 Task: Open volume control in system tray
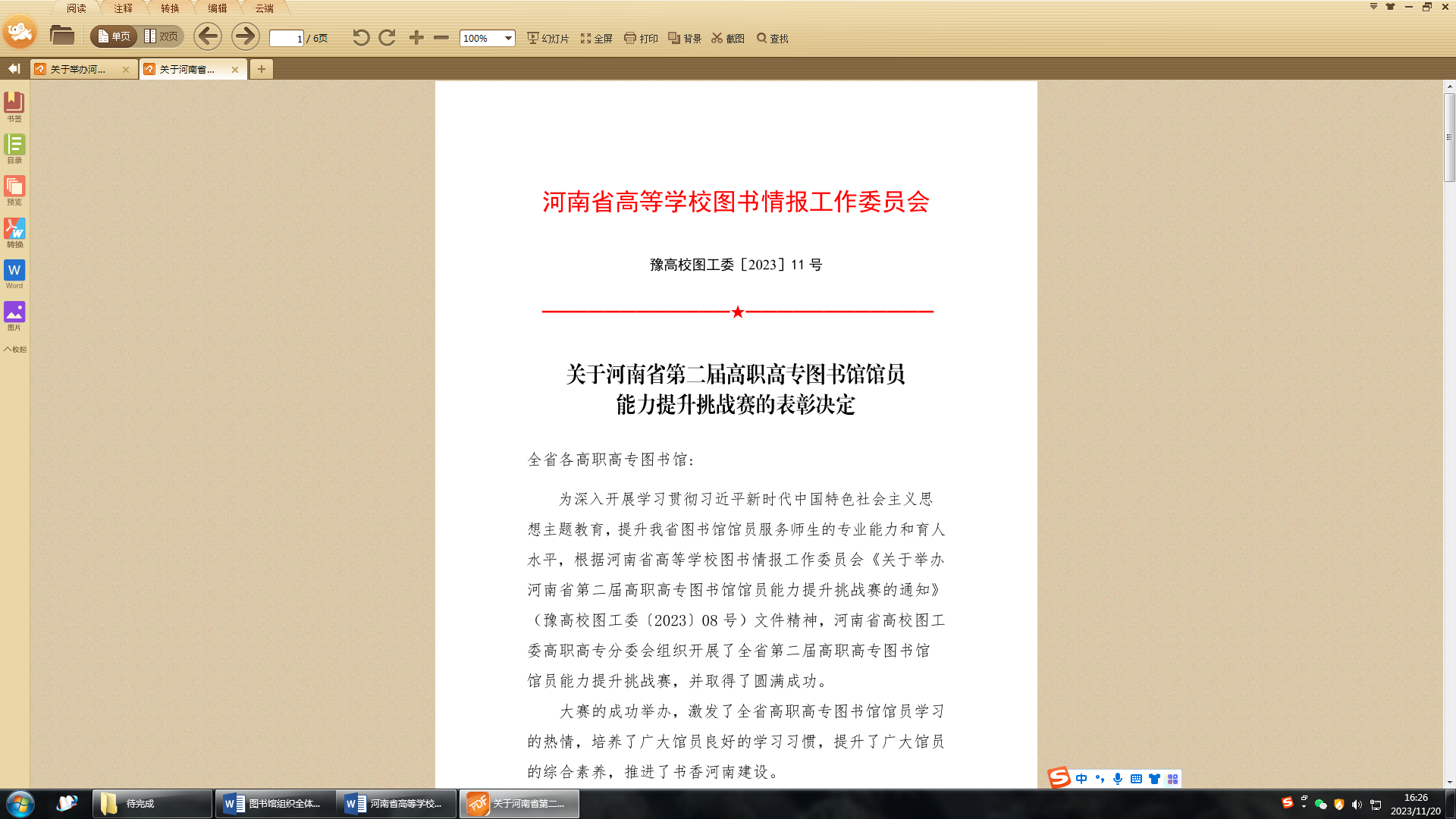(x=1357, y=805)
